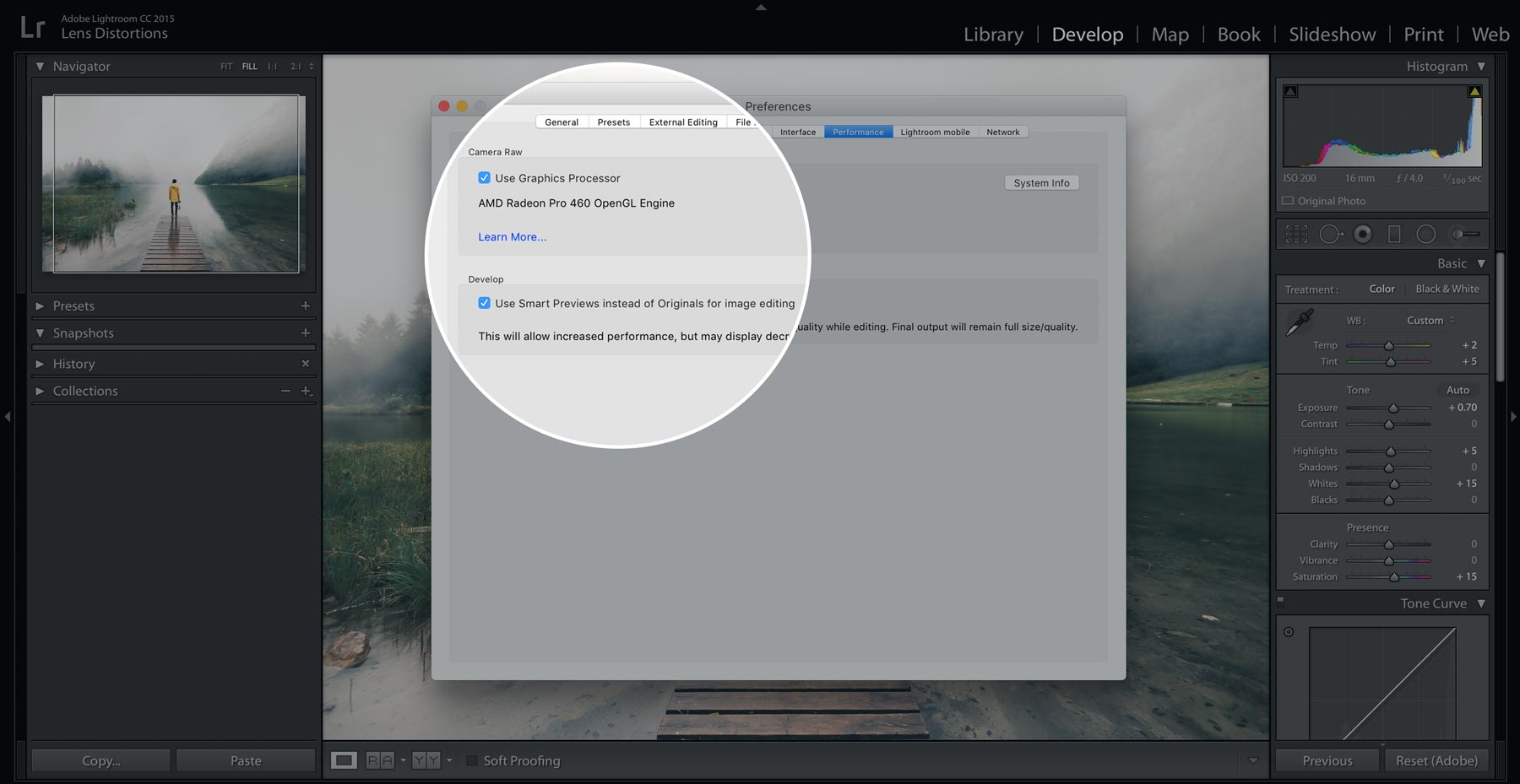Open the WB Custom dropdown
This screenshot has height=784, width=1520.
click(x=1430, y=320)
